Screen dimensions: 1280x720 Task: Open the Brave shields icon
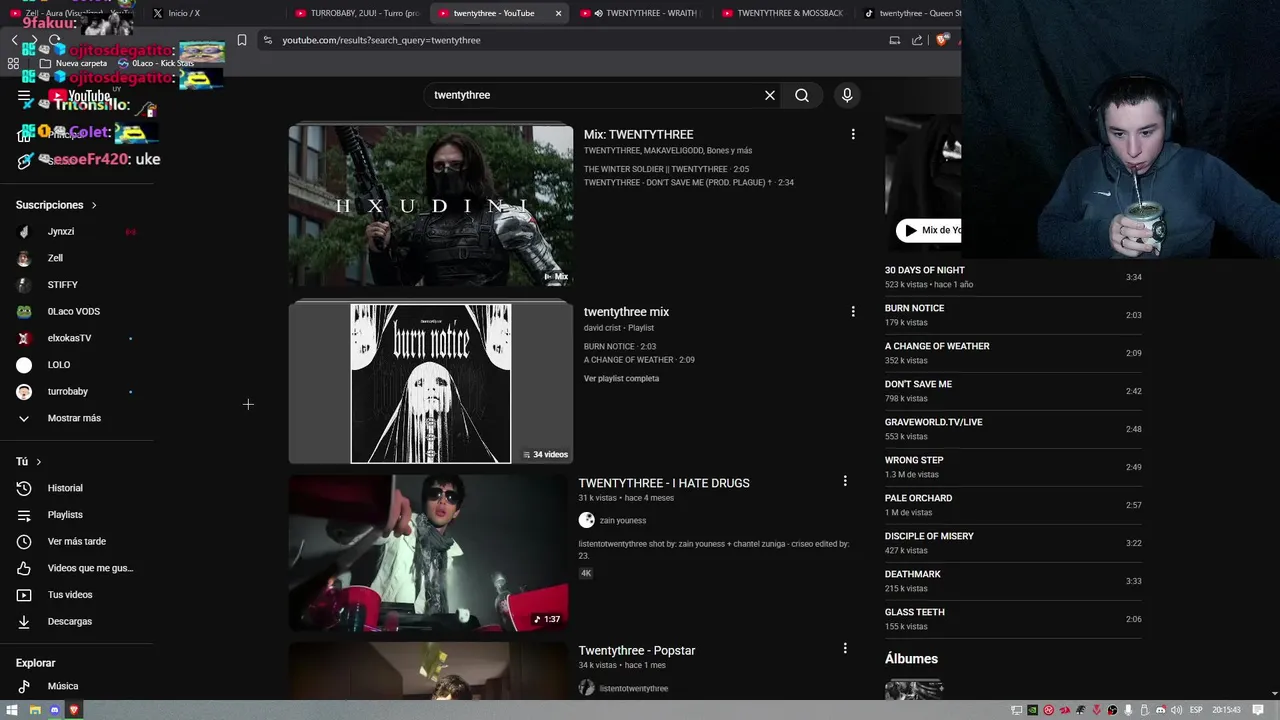coord(942,40)
